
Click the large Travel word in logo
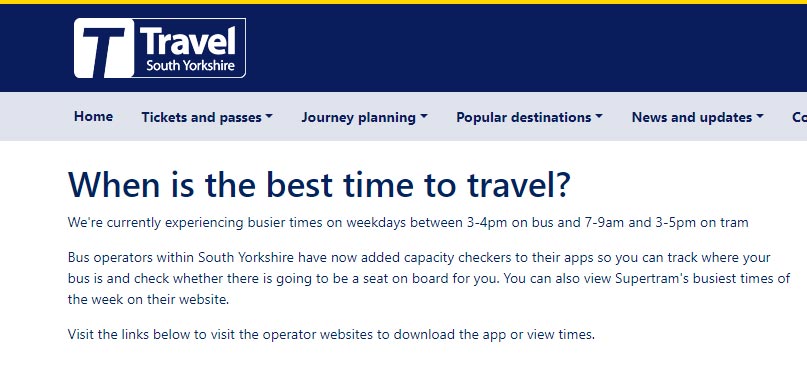point(187,41)
